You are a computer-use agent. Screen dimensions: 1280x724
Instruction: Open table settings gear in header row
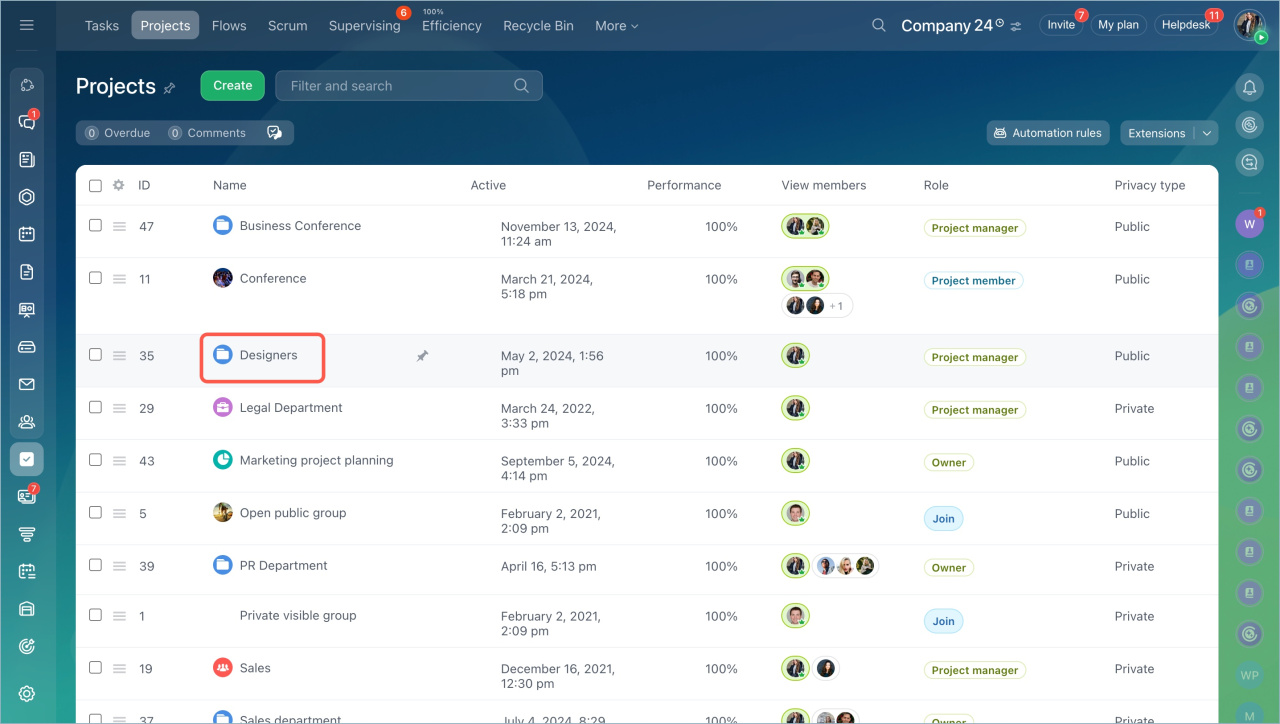(118, 185)
